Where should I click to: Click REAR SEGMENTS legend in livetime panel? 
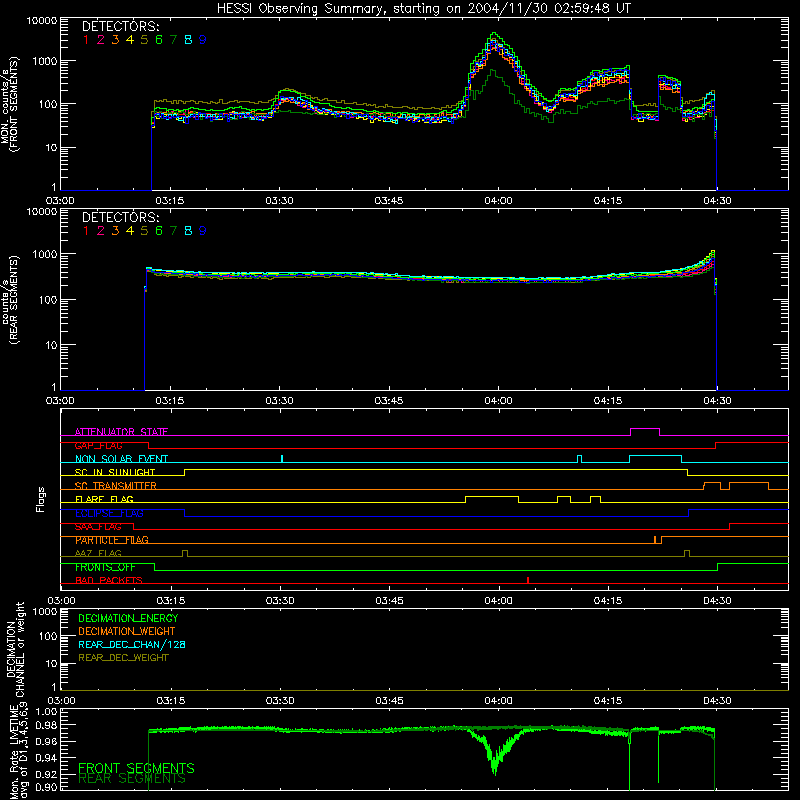coord(132,779)
